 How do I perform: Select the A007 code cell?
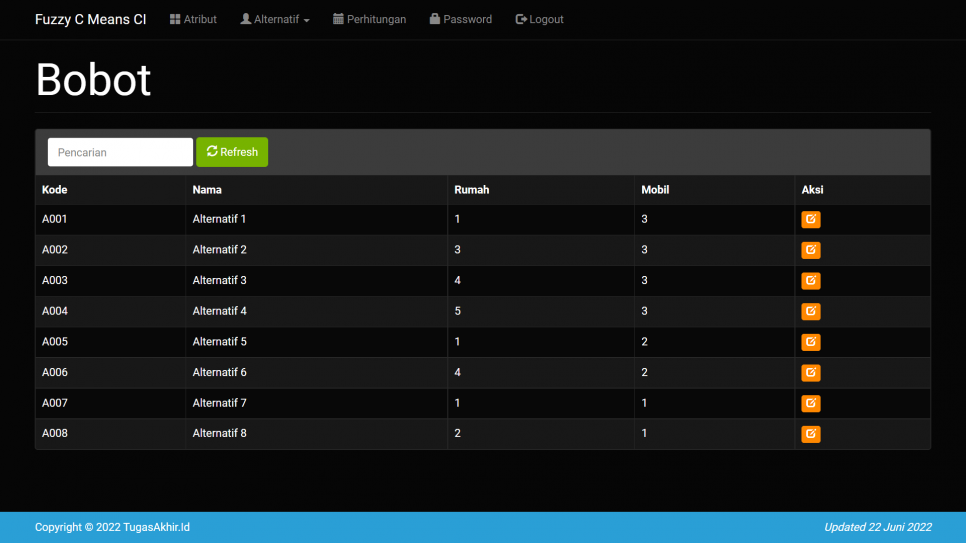pos(110,403)
